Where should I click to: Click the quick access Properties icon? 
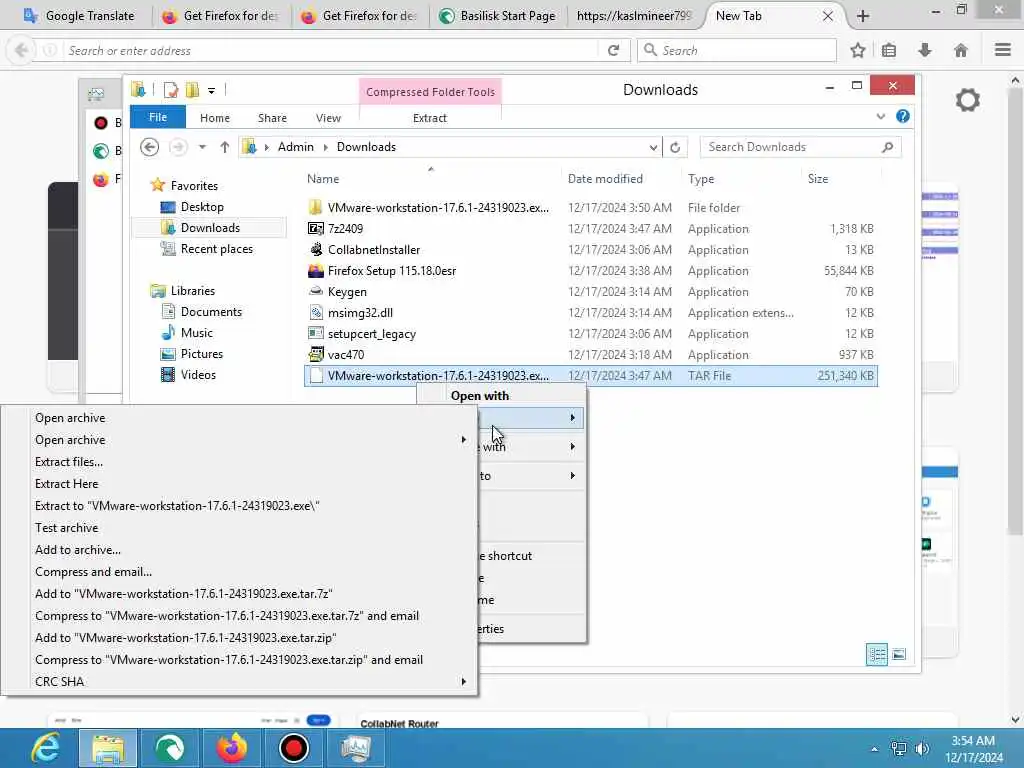[171, 90]
